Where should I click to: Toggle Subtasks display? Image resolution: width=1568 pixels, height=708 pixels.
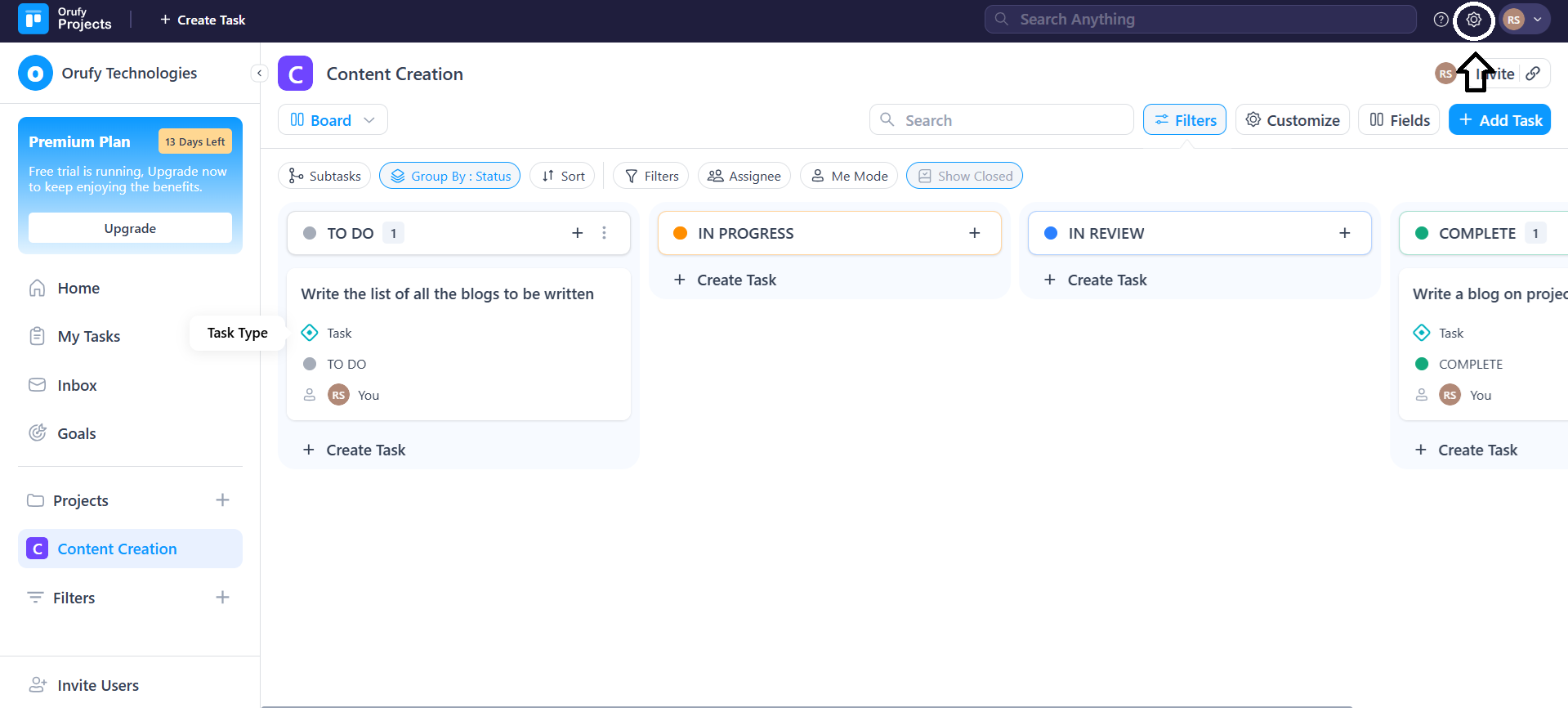pyautogui.click(x=324, y=176)
